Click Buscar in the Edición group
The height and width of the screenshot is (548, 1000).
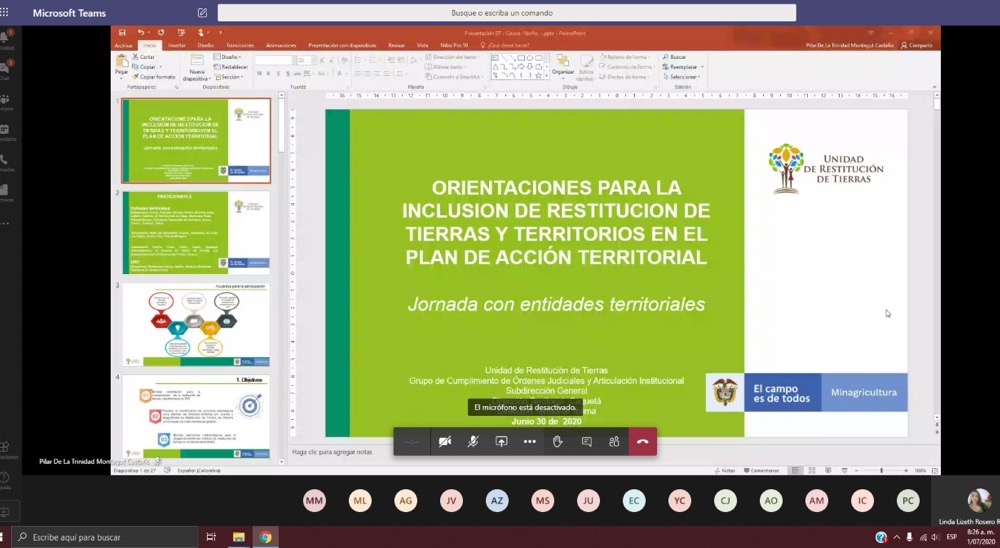tap(674, 57)
